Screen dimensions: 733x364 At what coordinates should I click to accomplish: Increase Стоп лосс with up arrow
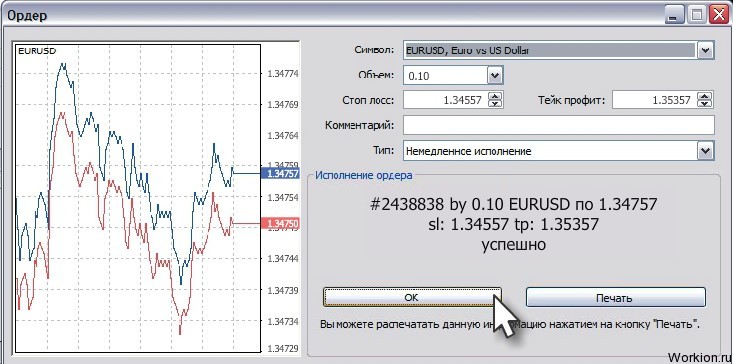click(495, 96)
